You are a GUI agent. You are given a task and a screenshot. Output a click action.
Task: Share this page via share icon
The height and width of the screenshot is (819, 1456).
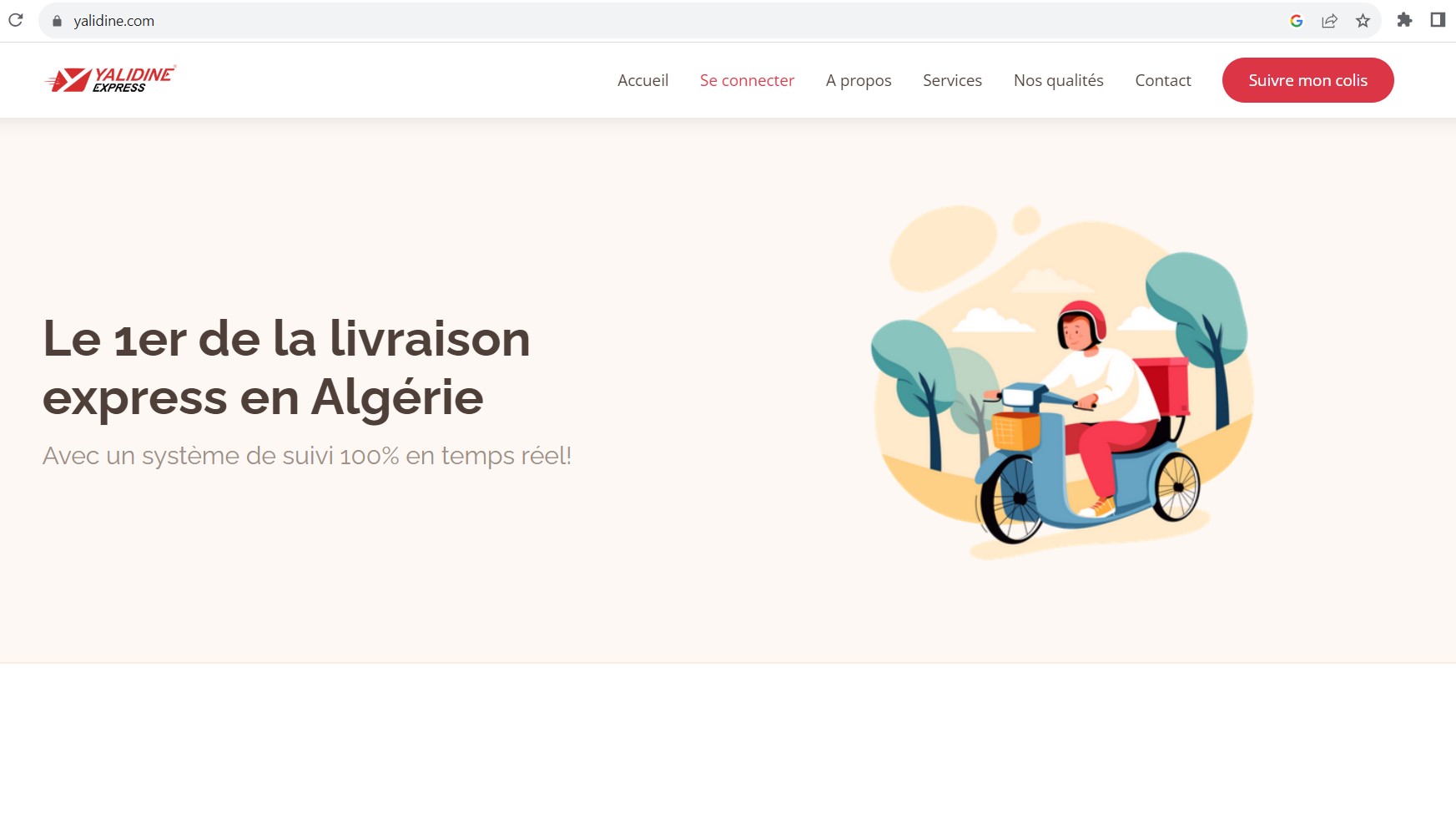(x=1329, y=21)
